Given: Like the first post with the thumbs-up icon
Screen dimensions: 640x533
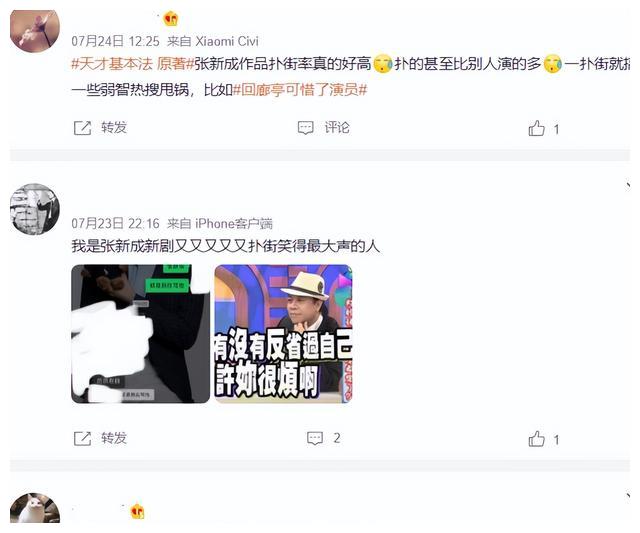Looking at the screenshot, I should tap(536, 128).
